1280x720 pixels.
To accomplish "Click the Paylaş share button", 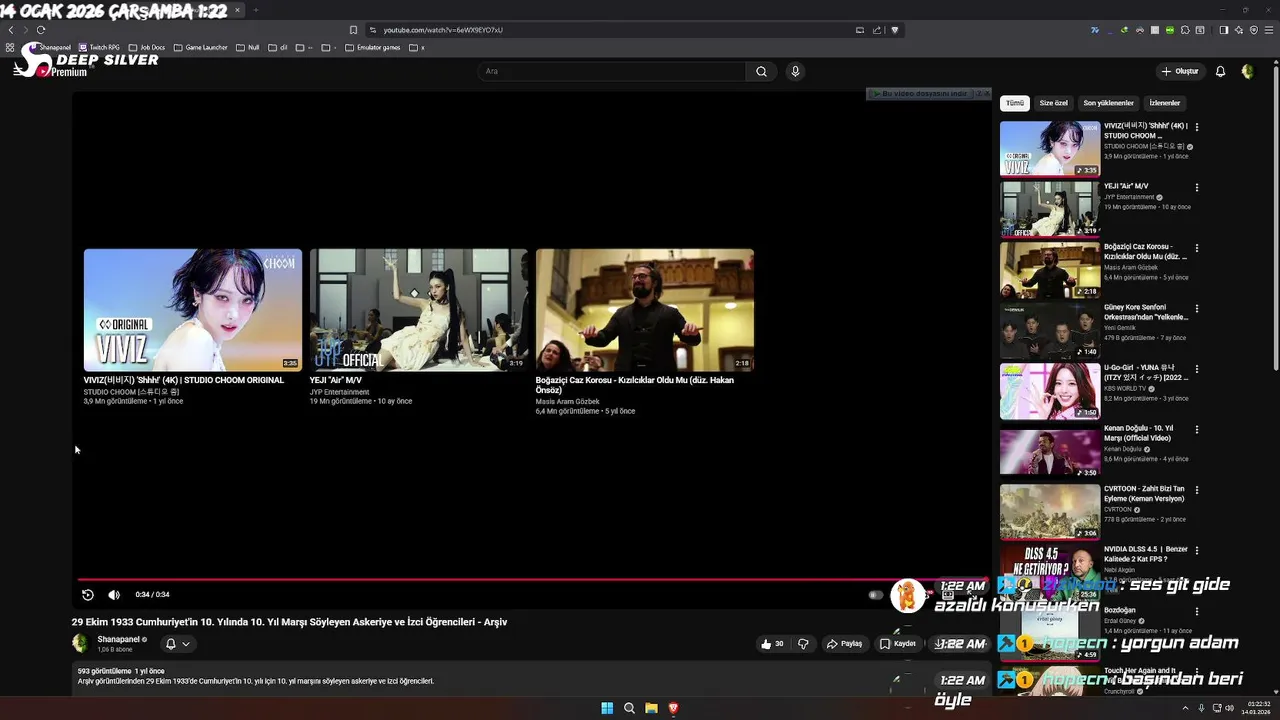I will pos(845,644).
